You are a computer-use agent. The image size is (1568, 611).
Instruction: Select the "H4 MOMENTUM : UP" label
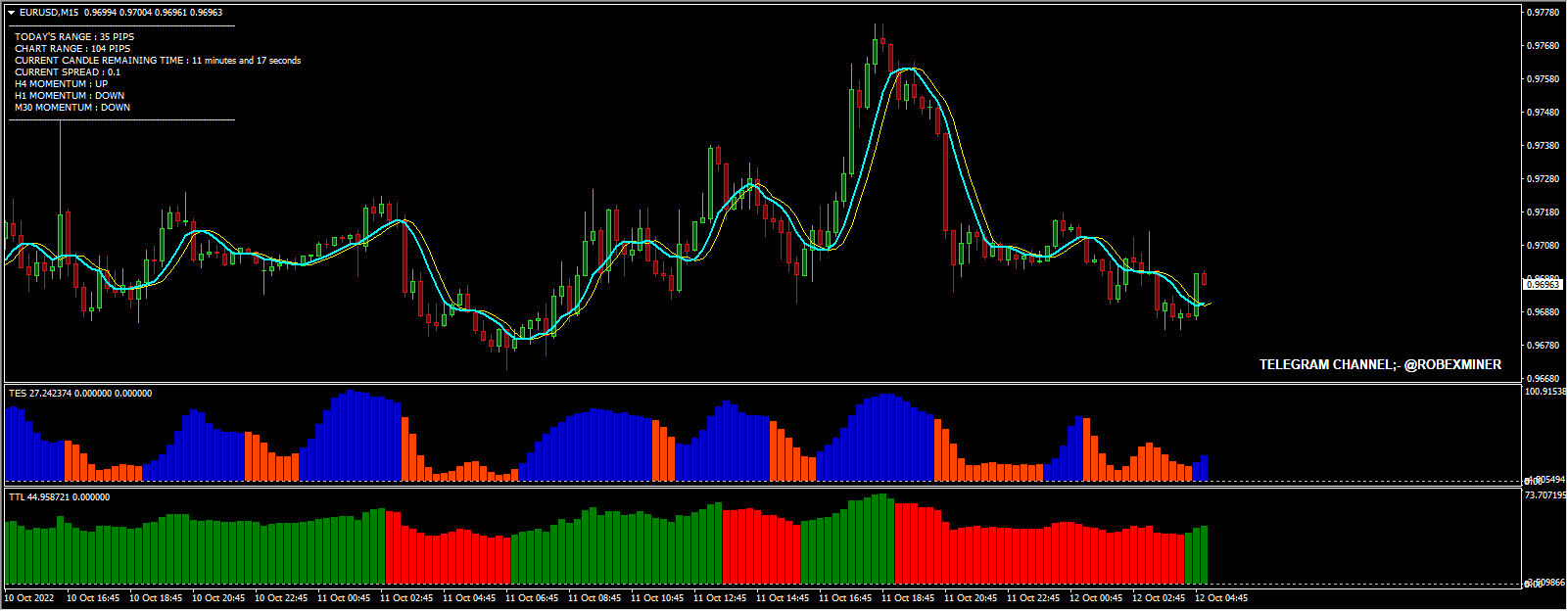(61, 84)
